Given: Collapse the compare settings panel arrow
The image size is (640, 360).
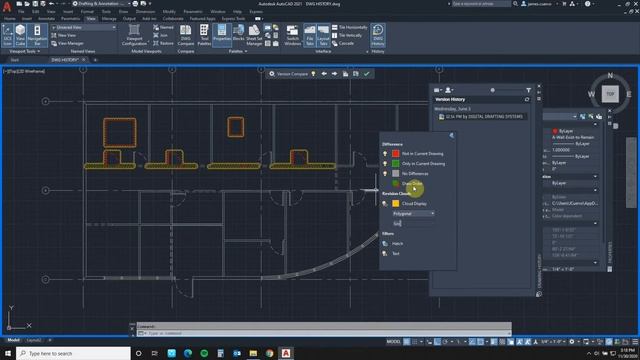Looking at the screenshot, I should coord(451,136).
